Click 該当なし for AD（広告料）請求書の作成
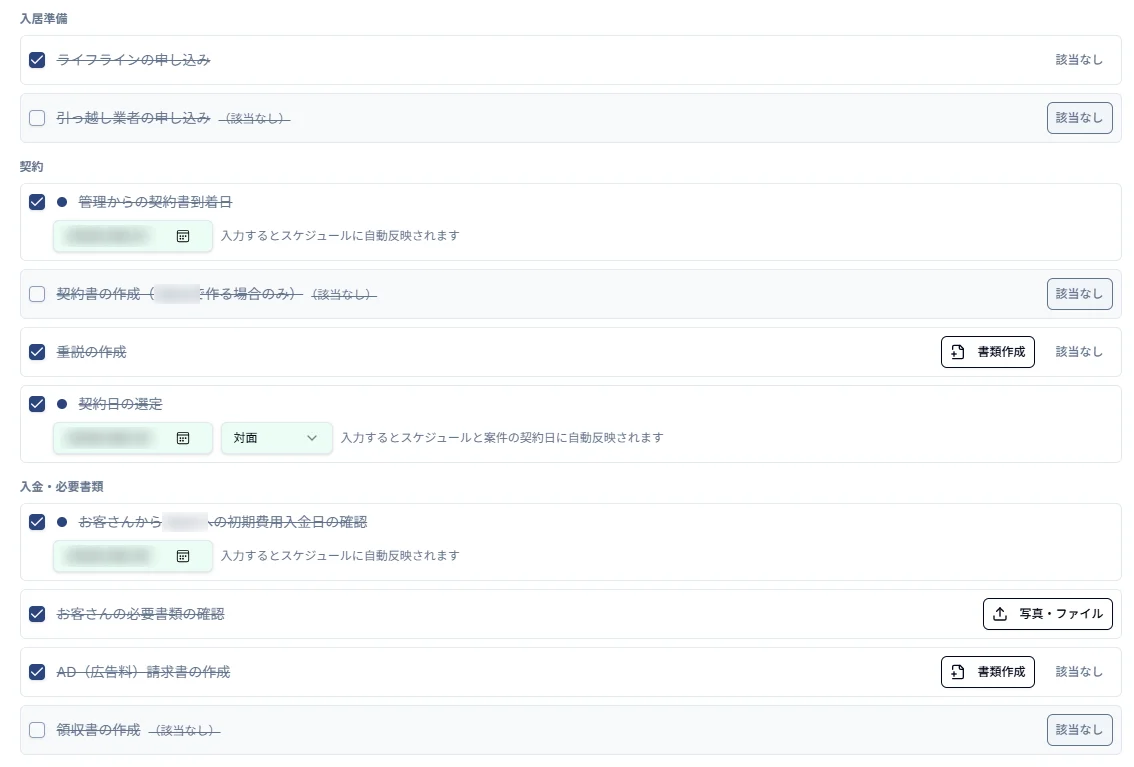 pyautogui.click(x=1079, y=672)
